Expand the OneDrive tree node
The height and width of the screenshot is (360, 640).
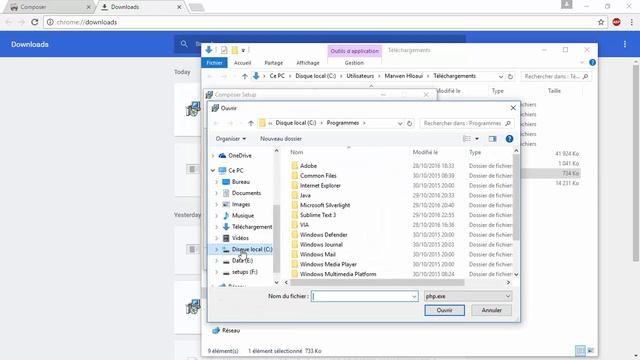pyautogui.click(x=213, y=156)
